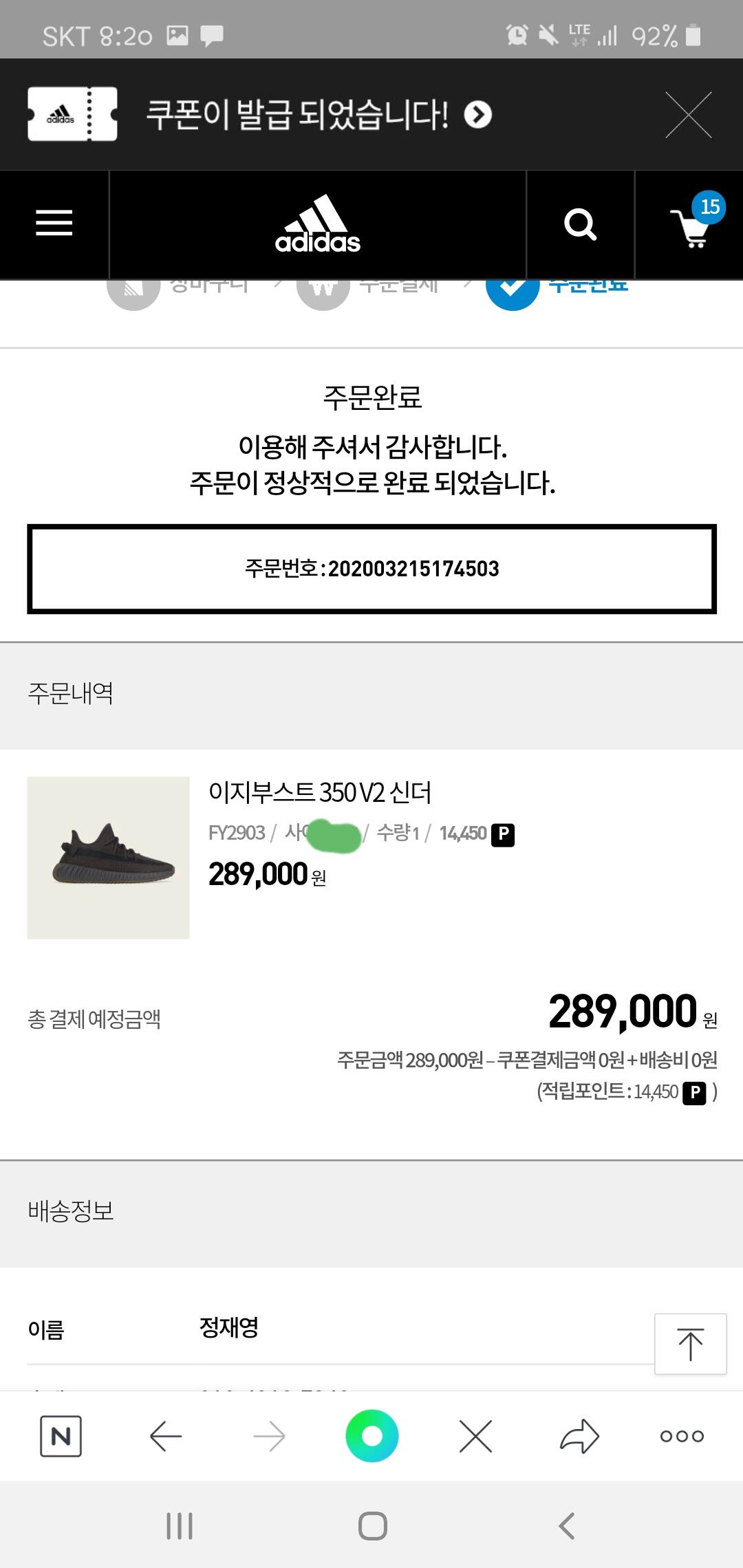Select the order number box
This screenshot has height=1568, width=743.
pyautogui.click(x=372, y=569)
